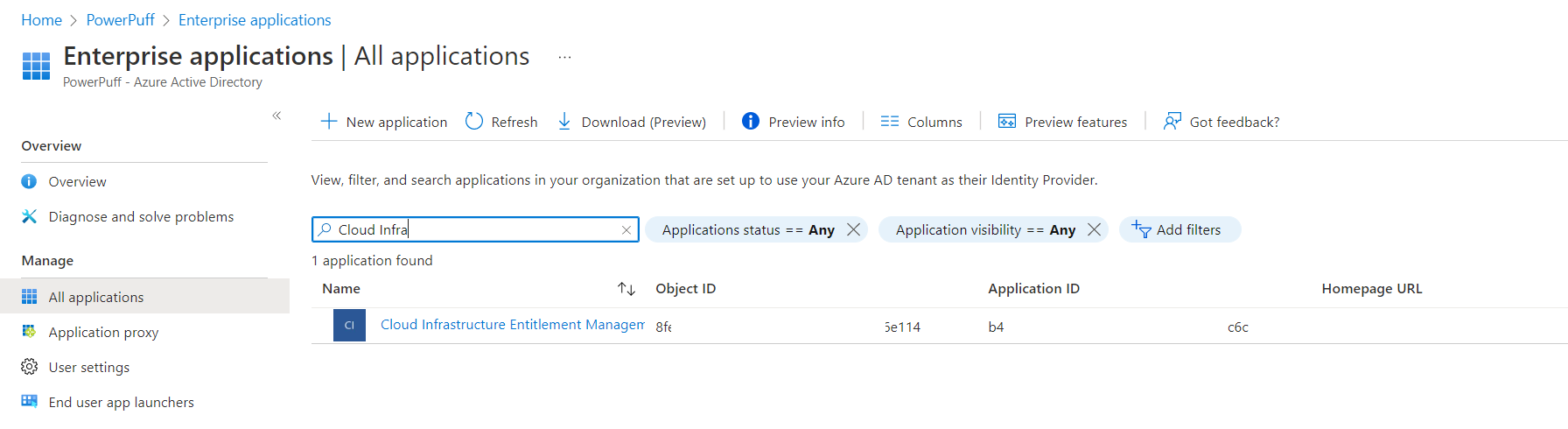Open the Applications status filter
The width and height of the screenshot is (1568, 429).
click(746, 229)
